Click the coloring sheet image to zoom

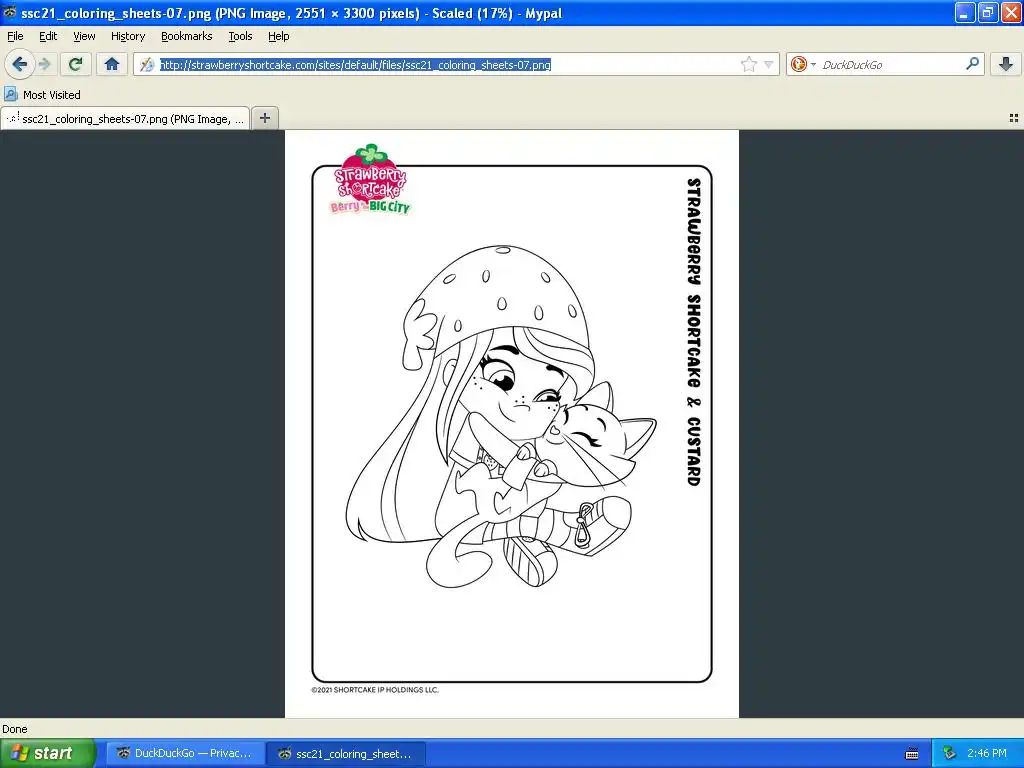click(x=511, y=423)
